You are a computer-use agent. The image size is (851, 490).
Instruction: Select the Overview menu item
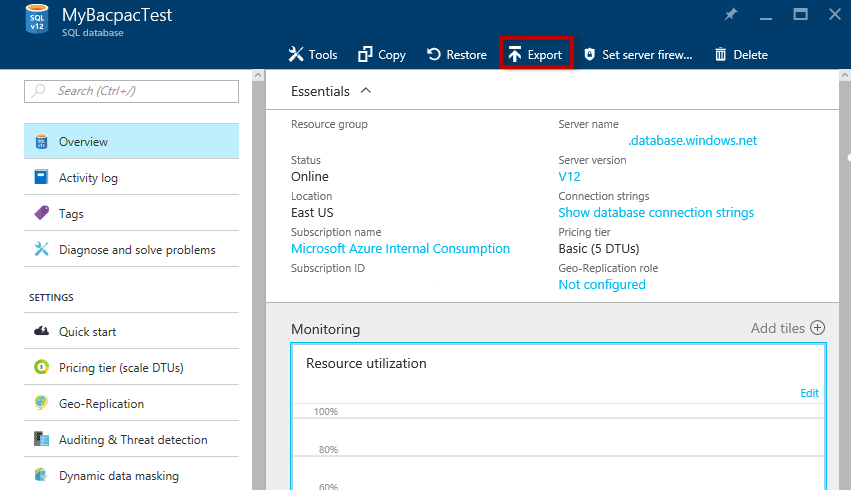83,142
